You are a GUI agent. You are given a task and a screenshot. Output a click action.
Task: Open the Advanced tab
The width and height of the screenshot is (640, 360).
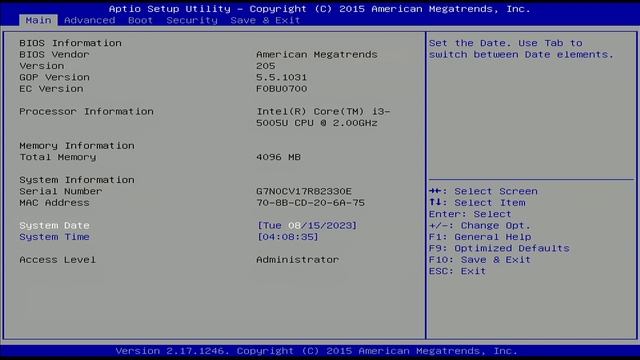pyautogui.click(x=89, y=20)
